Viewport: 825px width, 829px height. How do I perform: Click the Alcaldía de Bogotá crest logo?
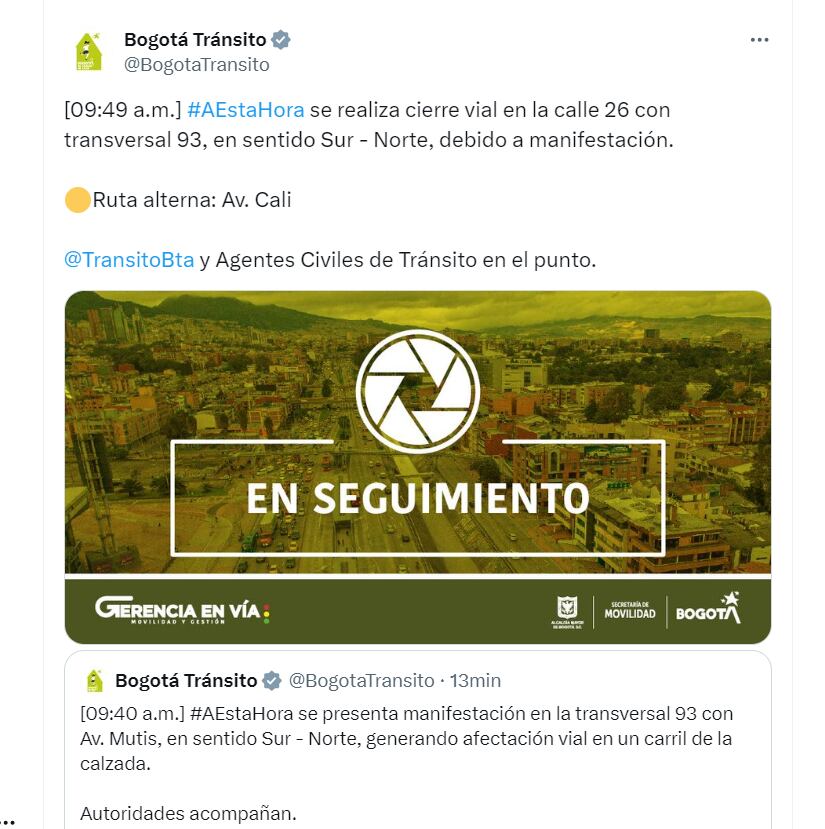click(x=567, y=610)
